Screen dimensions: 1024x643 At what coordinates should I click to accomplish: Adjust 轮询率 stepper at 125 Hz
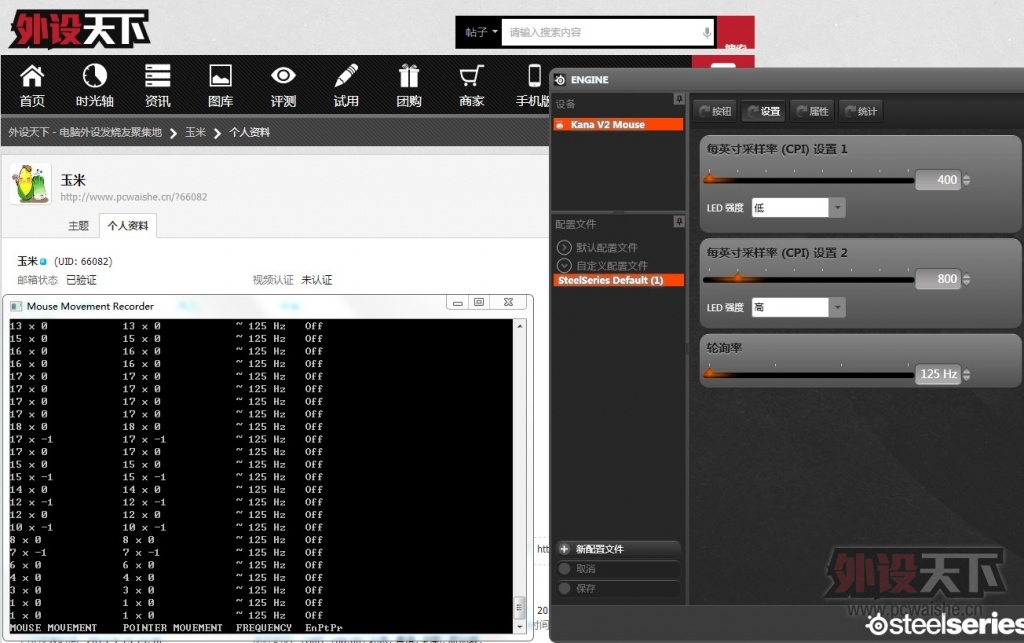967,375
